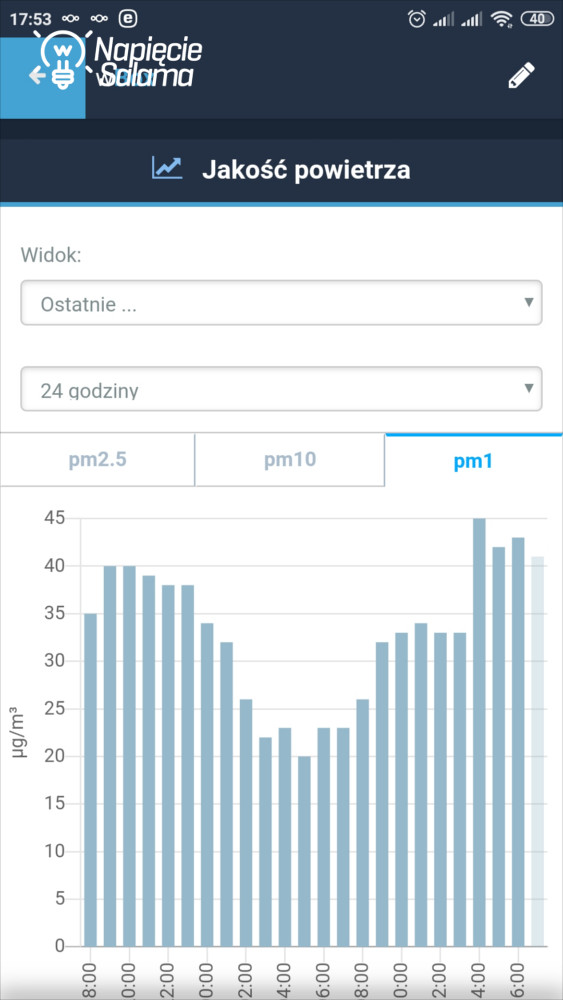Viewport: 563px width, 1000px height.
Task: Tap the alarm clock status icon
Action: [417, 19]
